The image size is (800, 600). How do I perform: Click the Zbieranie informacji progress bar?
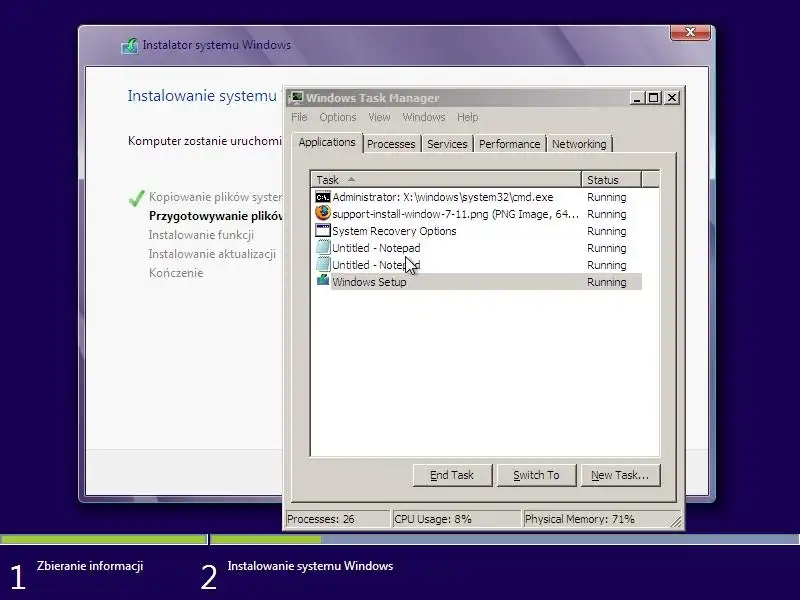104,539
